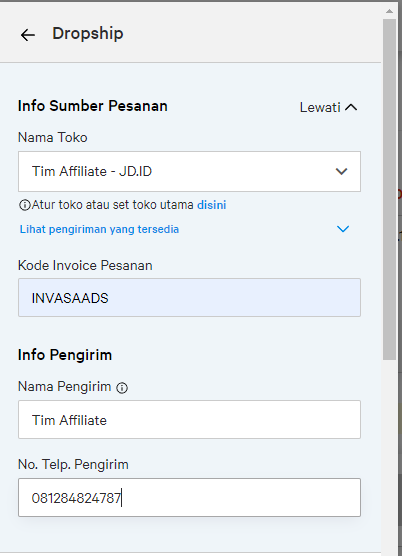This screenshot has width=402, height=556.
Task: Expand available shipping with the blue chevron
Action: (x=343, y=229)
